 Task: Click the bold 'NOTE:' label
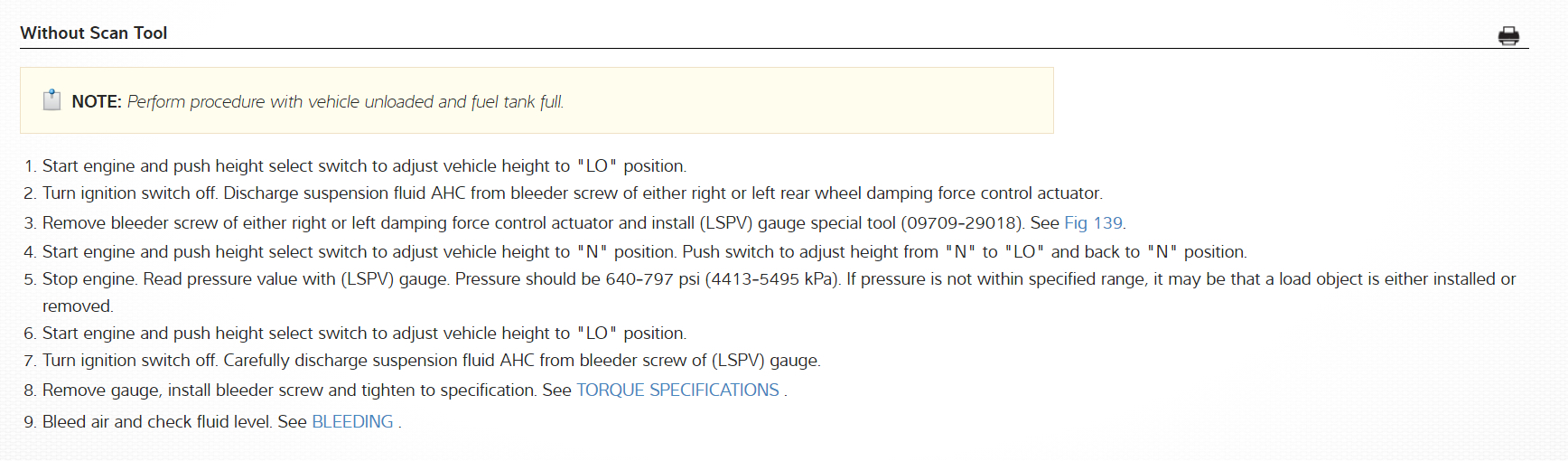97,102
